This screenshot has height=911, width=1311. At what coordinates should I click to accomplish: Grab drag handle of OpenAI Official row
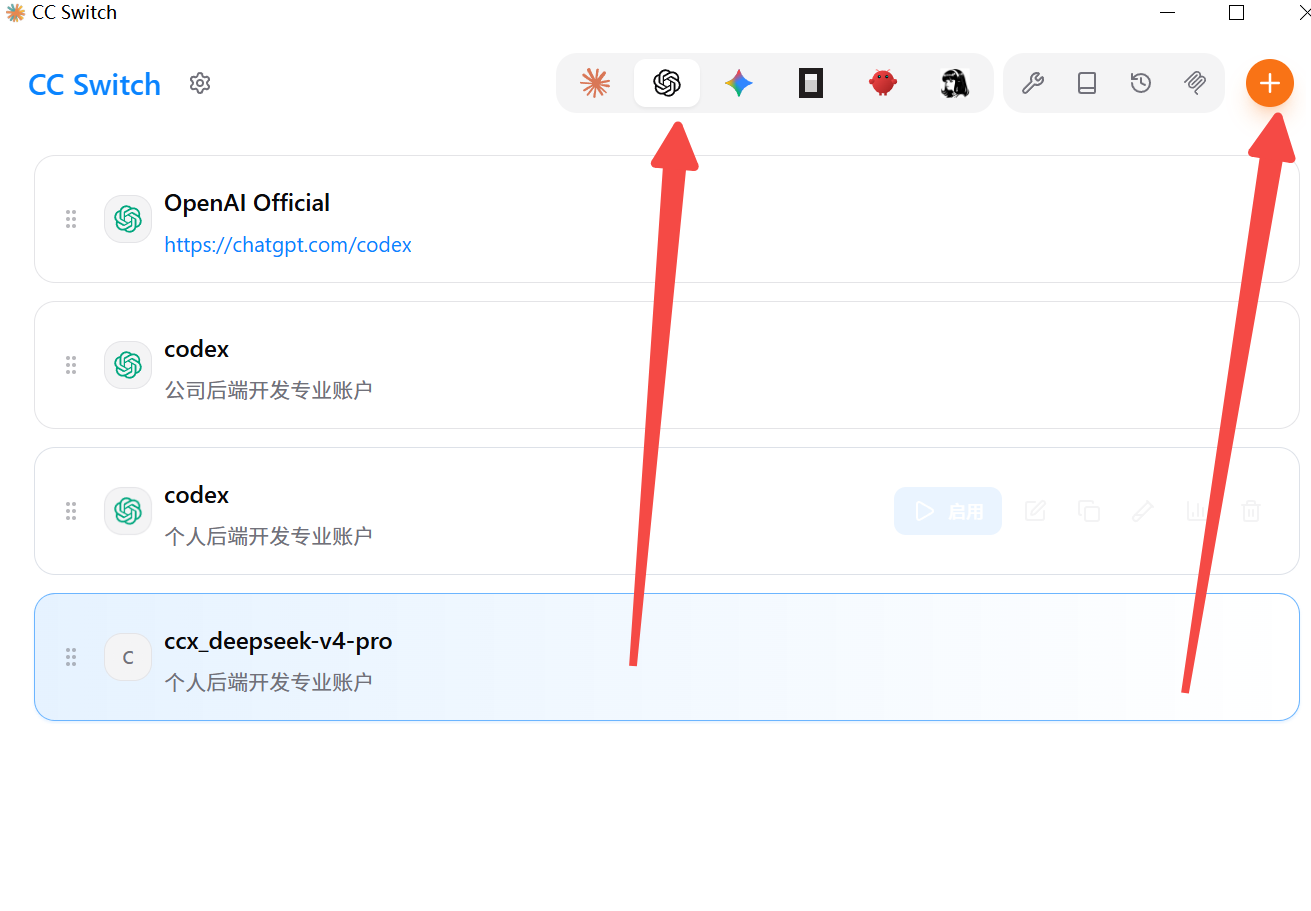[x=71, y=219]
